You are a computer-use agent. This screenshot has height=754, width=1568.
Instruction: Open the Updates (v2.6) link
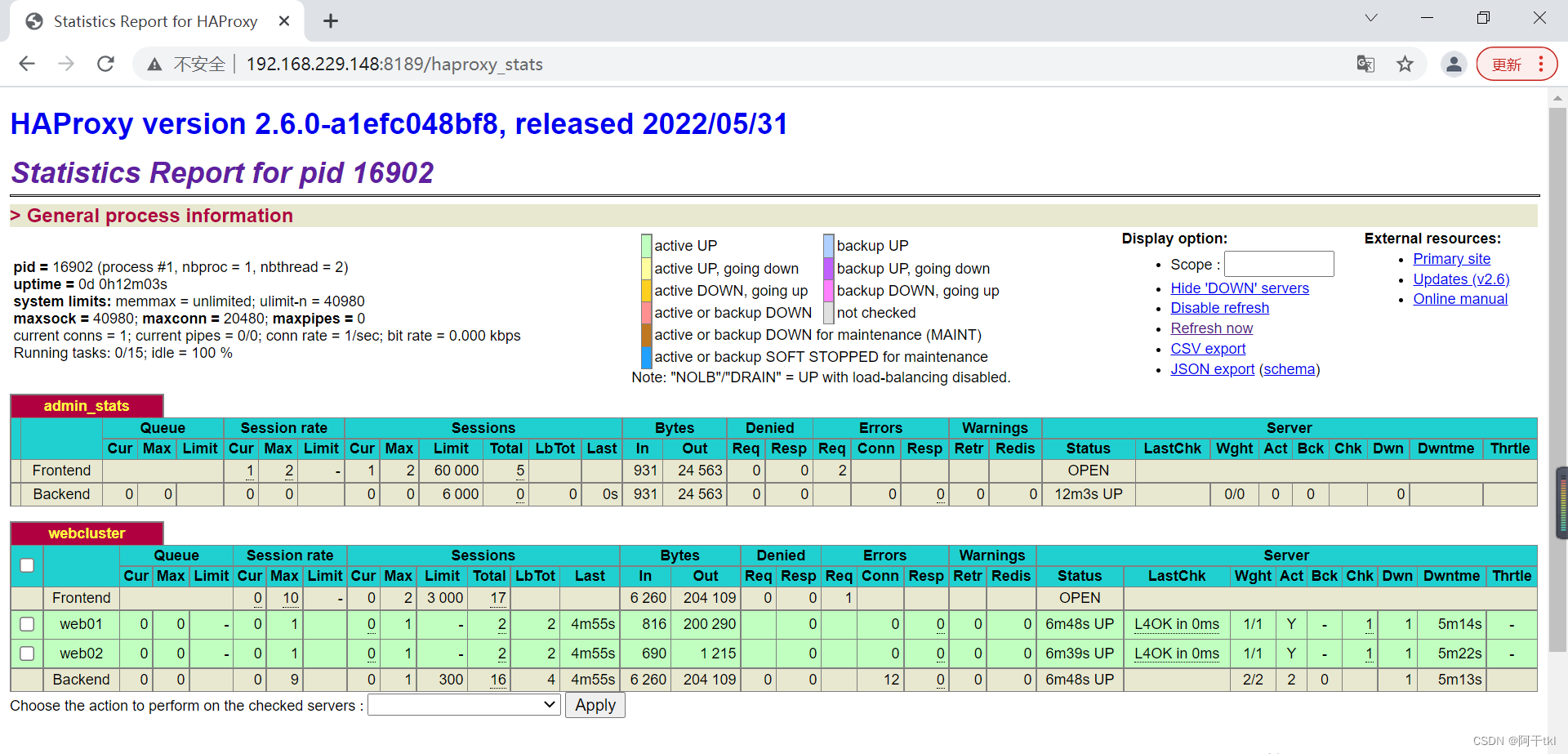1461,279
